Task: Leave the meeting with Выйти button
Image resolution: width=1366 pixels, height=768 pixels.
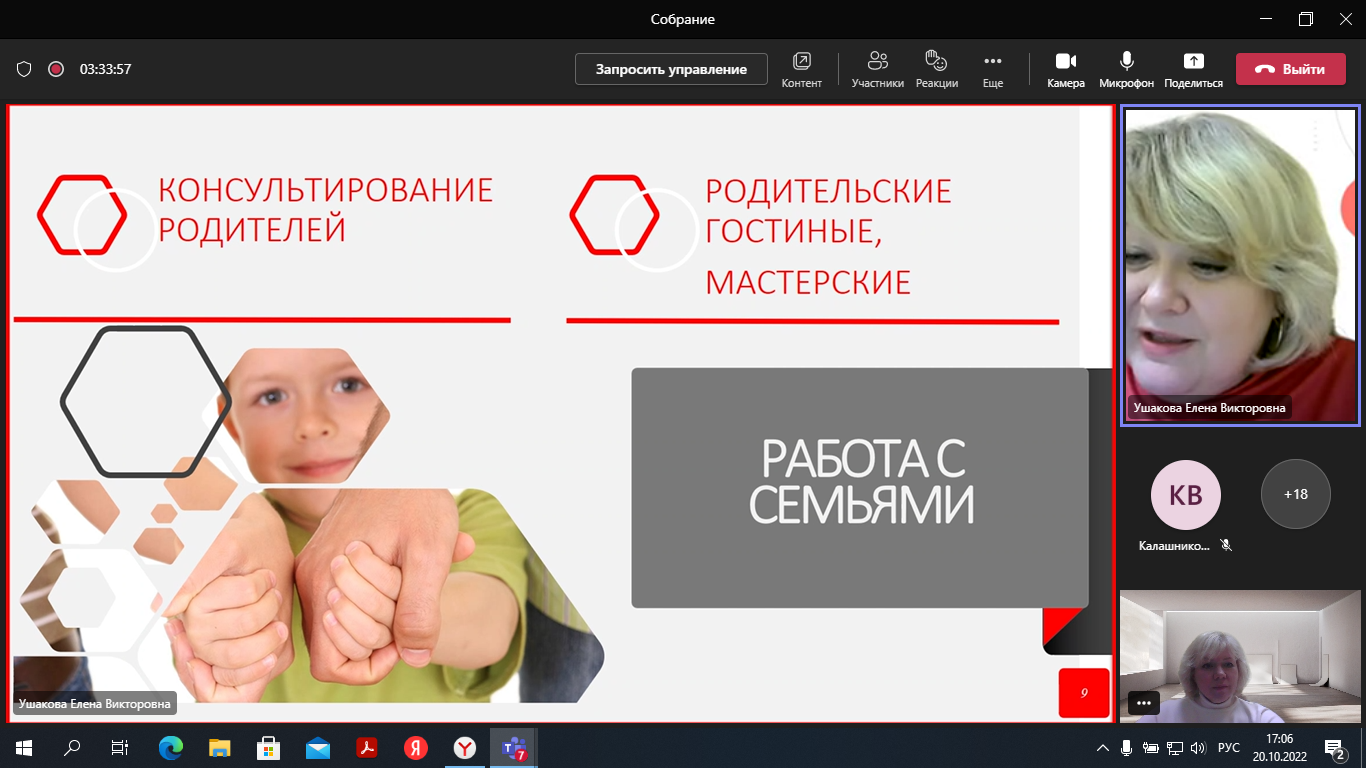Action: (1290, 69)
